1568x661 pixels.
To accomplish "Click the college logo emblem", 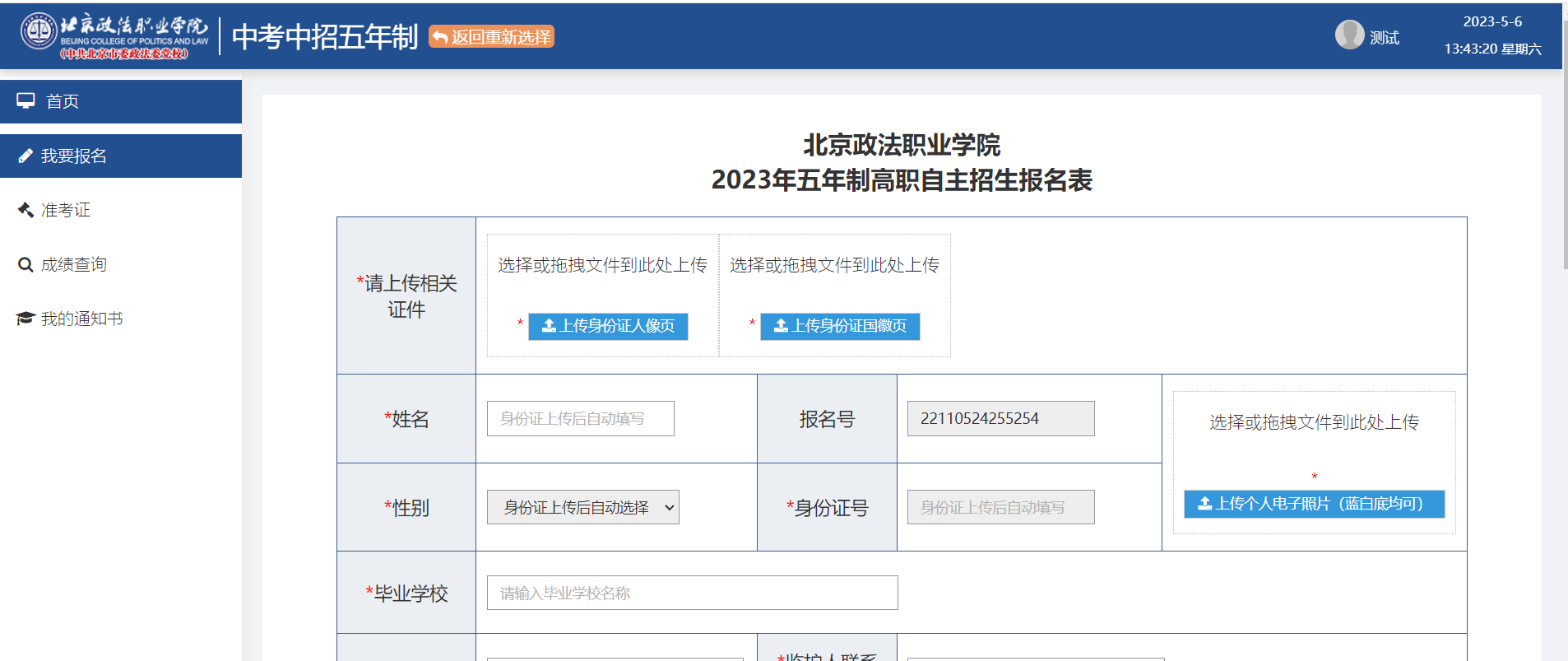I will pyautogui.click(x=39, y=31).
